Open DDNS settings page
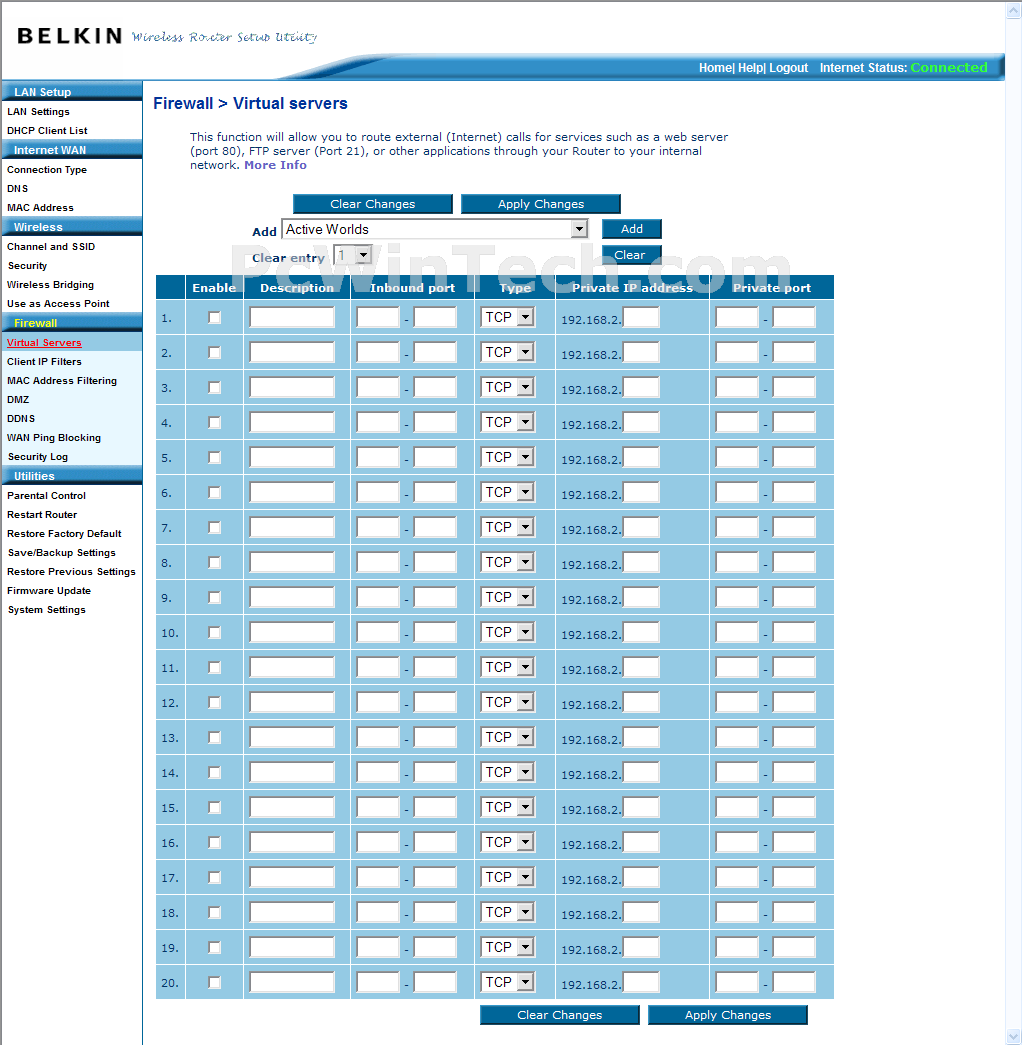 [21, 419]
